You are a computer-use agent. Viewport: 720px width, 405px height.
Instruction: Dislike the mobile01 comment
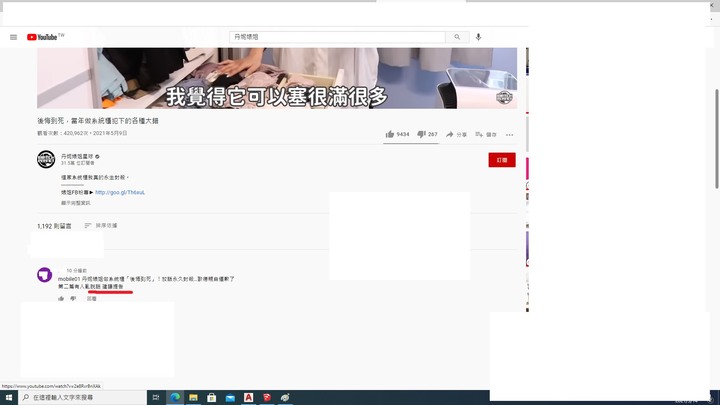(73, 299)
